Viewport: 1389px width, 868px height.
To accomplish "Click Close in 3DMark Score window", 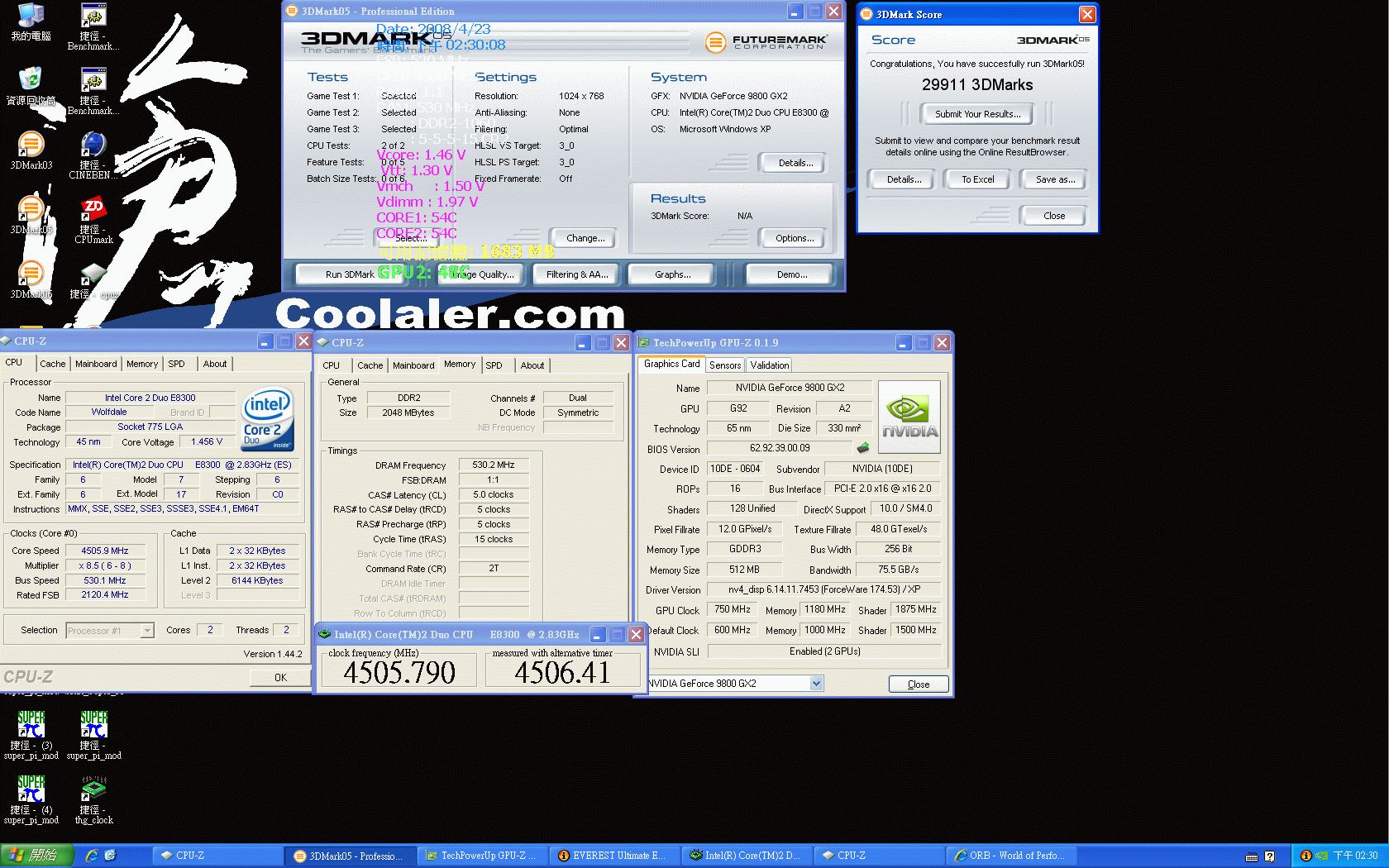I will [x=1054, y=216].
